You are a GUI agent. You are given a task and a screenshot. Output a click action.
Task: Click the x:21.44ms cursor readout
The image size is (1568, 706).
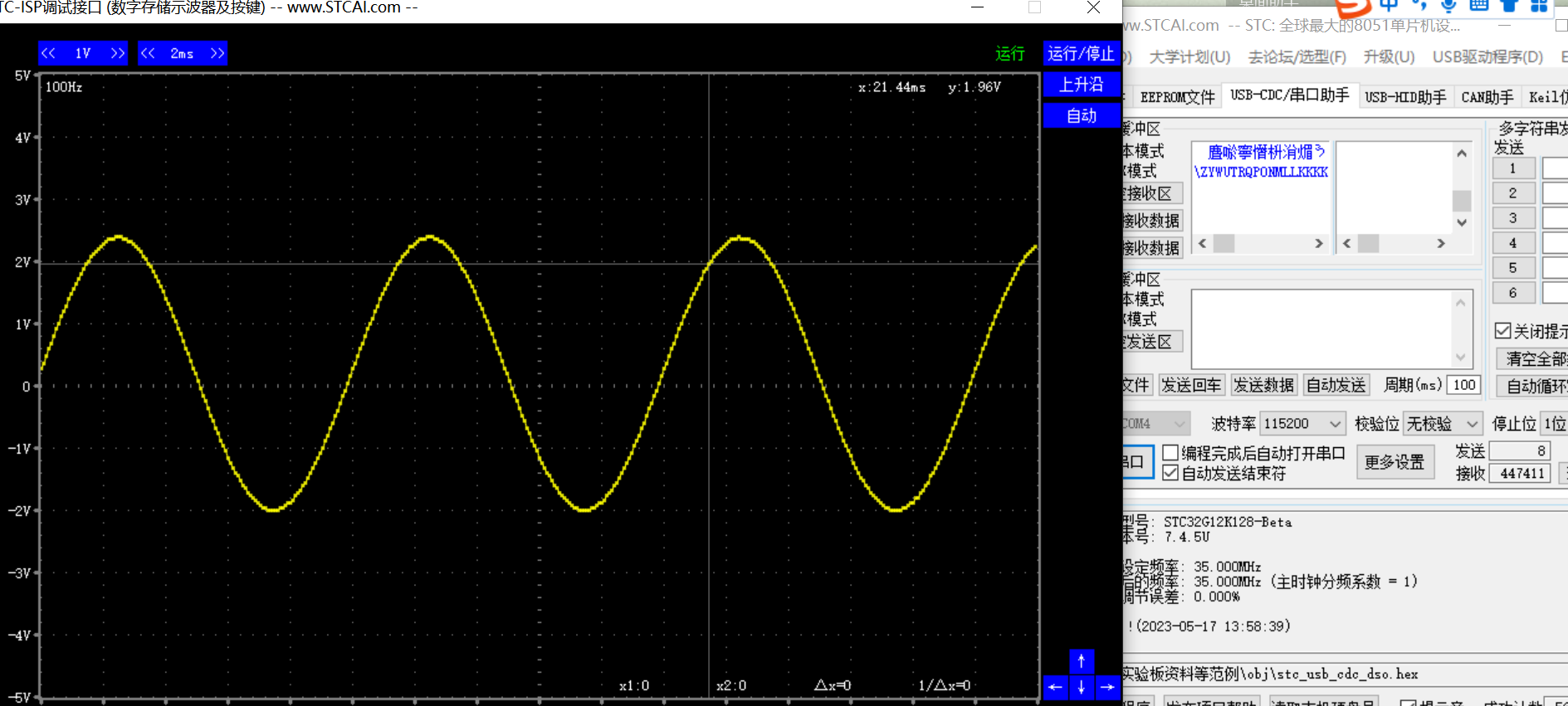tap(892, 87)
